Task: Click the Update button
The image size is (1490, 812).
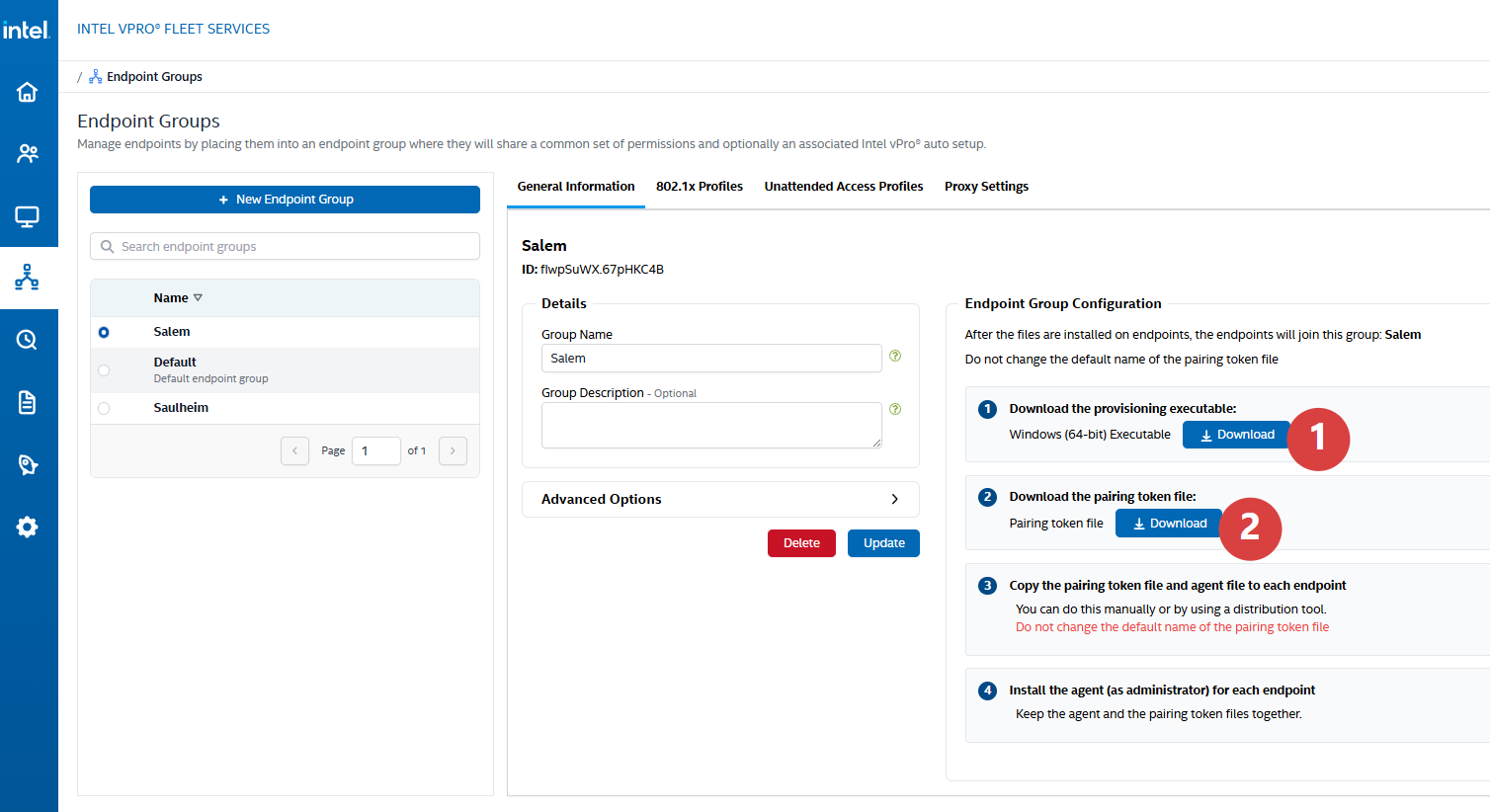Action: pos(883,543)
